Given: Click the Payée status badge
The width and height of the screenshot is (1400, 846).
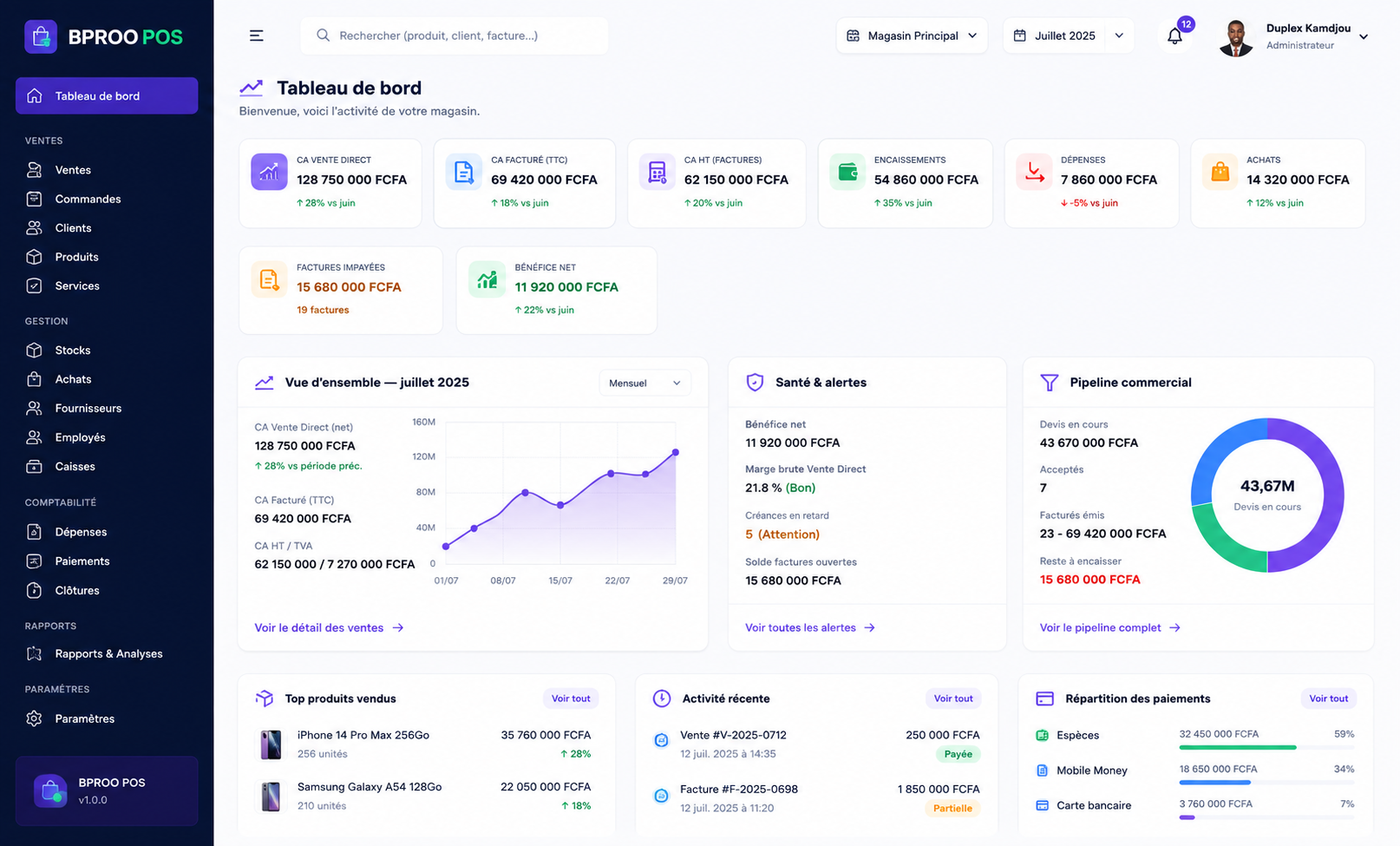Looking at the screenshot, I should [958, 754].
